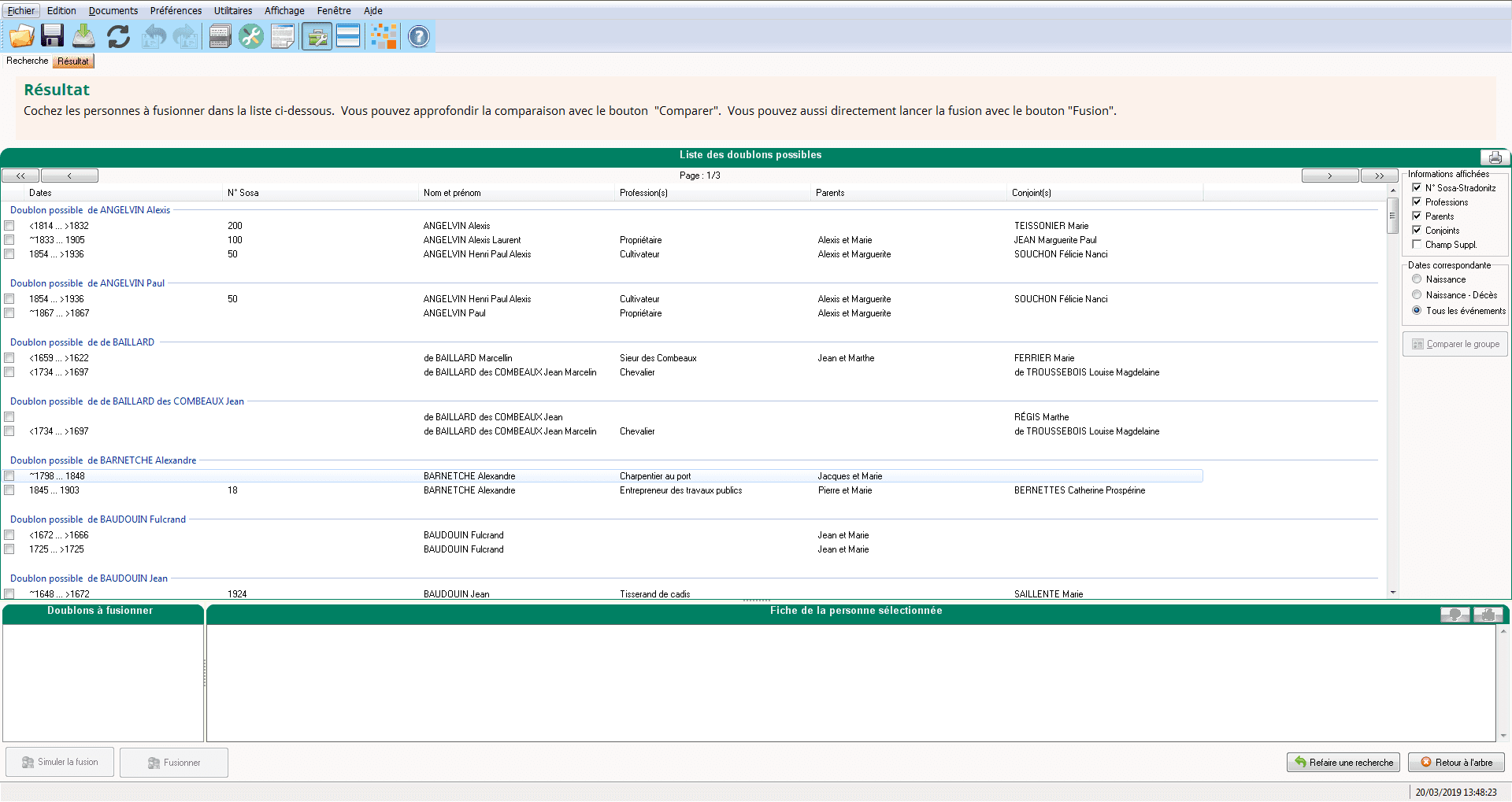Open the stacked record cards icon

click(220, 36)
